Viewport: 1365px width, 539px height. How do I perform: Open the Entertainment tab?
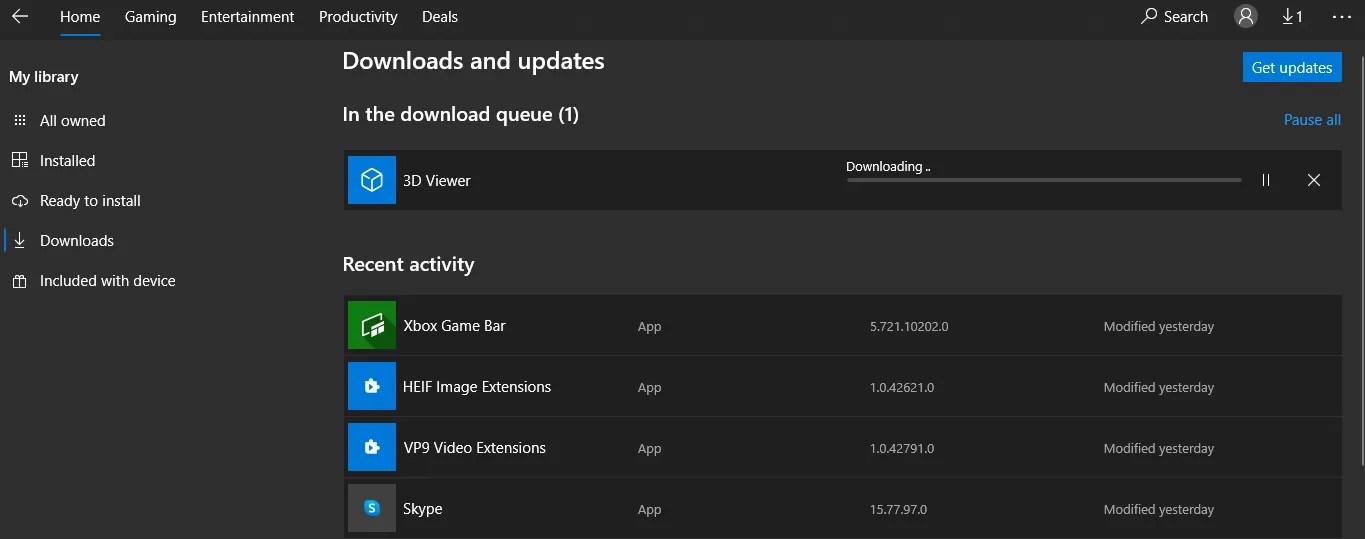click(247, 17)
